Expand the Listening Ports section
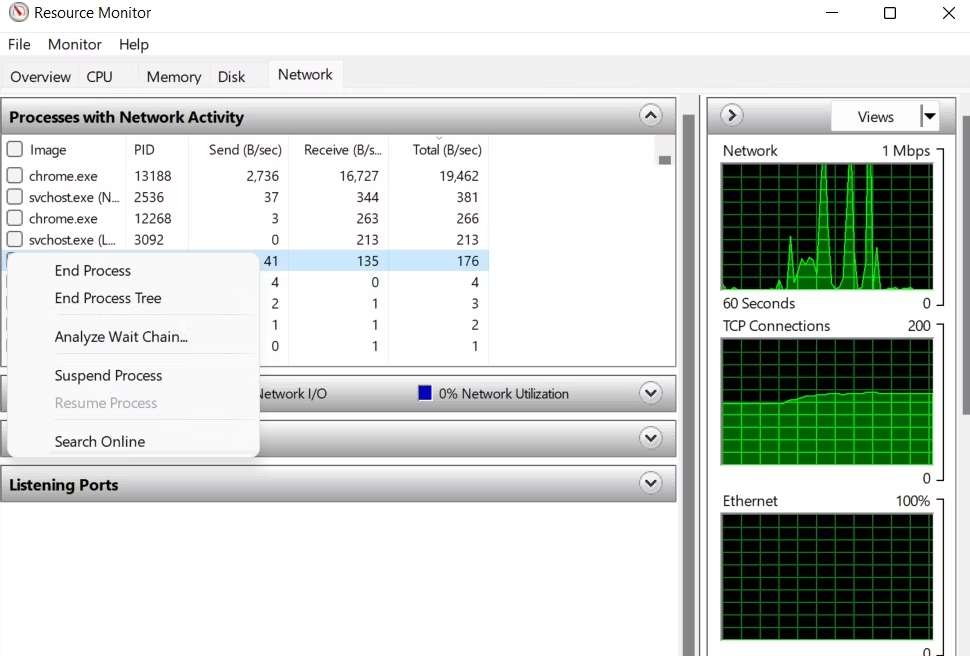Viewport: 970px width, 656px height. (651, 484)
